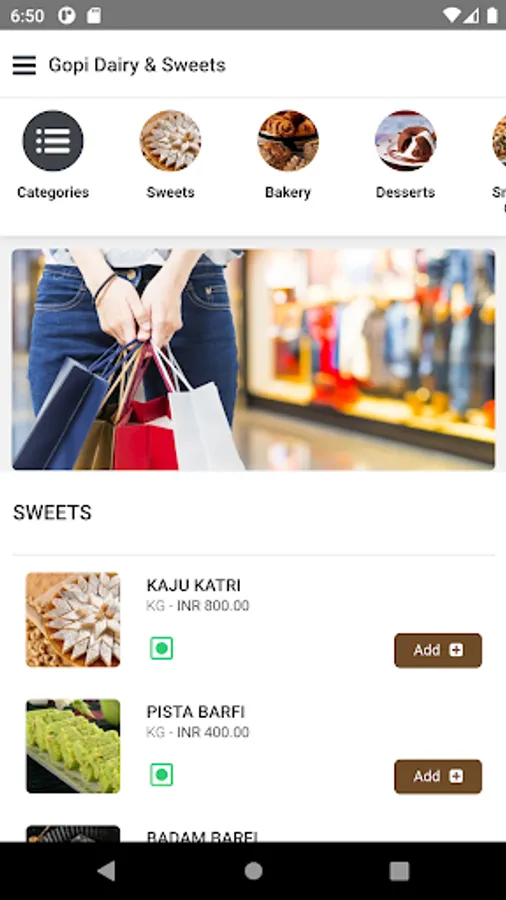
Task: Open the KAJU KATRI item title
Action: (193, 585)
